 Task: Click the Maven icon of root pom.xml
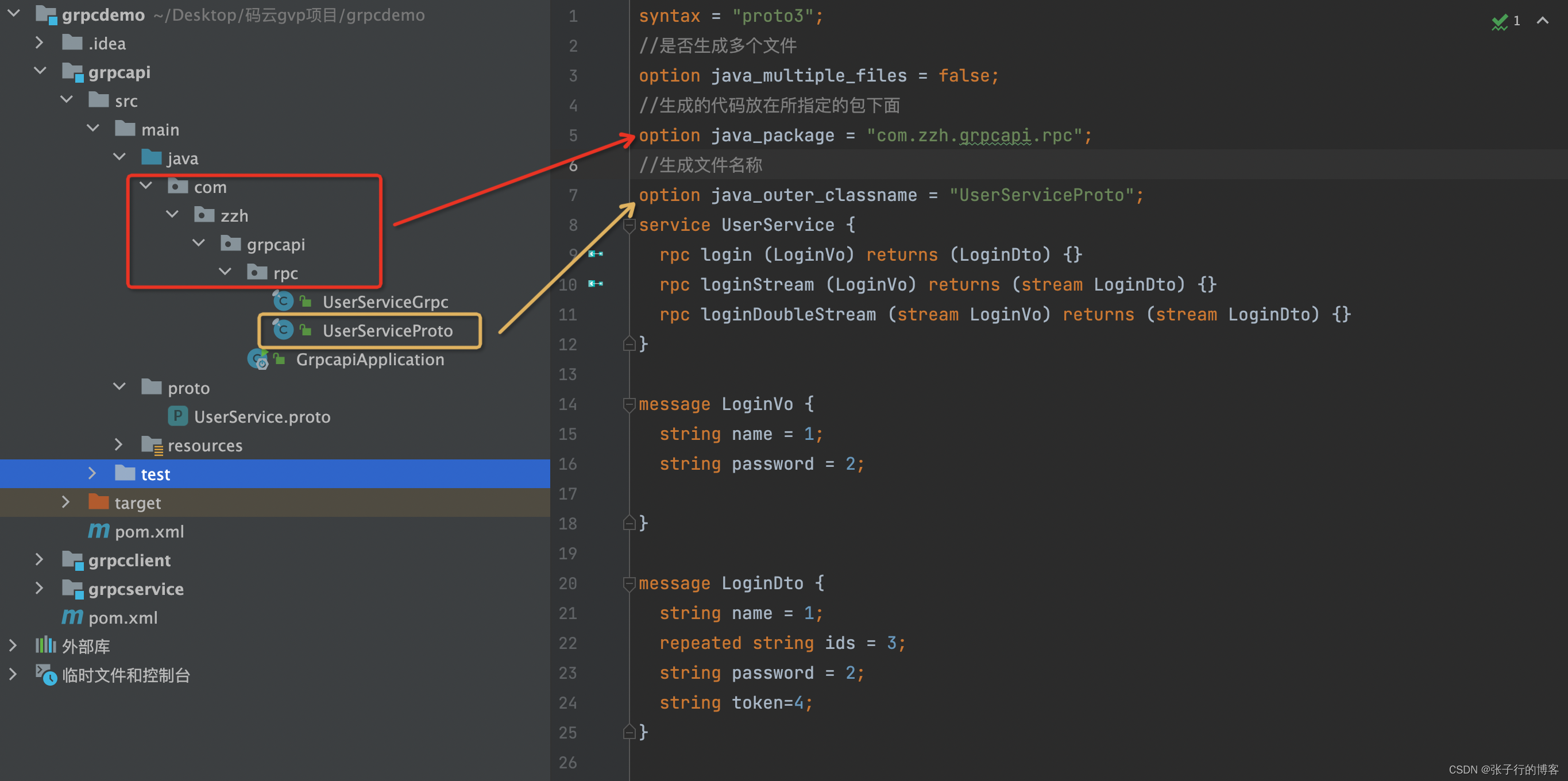click(72, 617)
